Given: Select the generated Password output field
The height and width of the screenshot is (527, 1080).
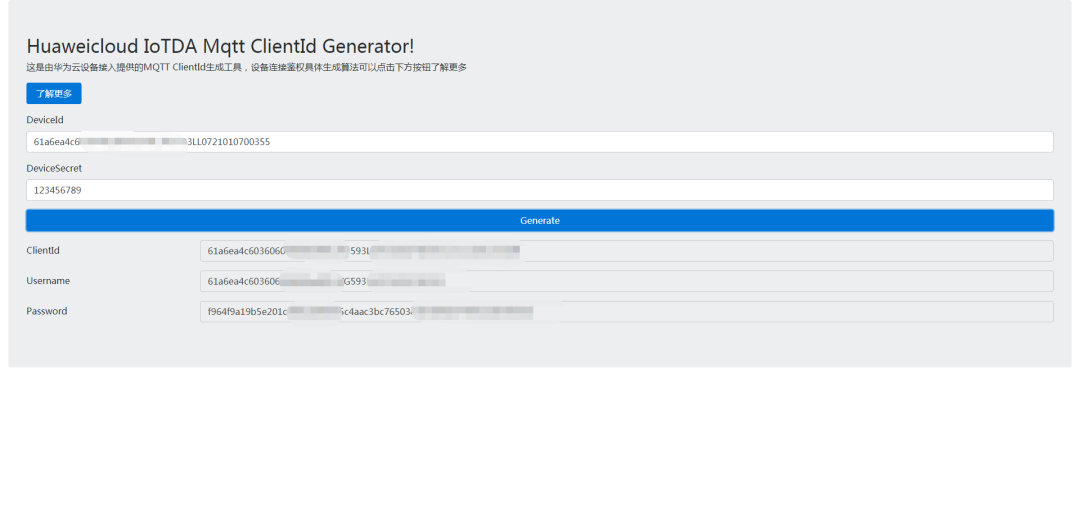Looking at the screenshot, I should point(626,311).
